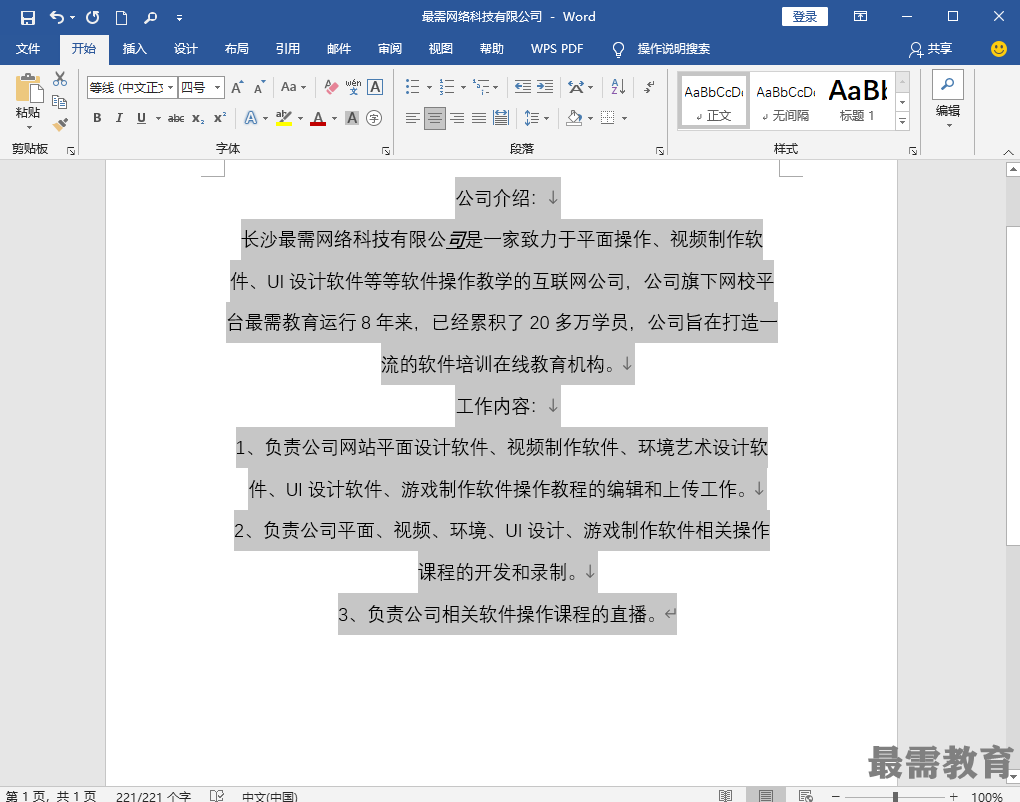The image size is (1020, 802).
Task: Insert an enclosed character
Action: (374, 118)
